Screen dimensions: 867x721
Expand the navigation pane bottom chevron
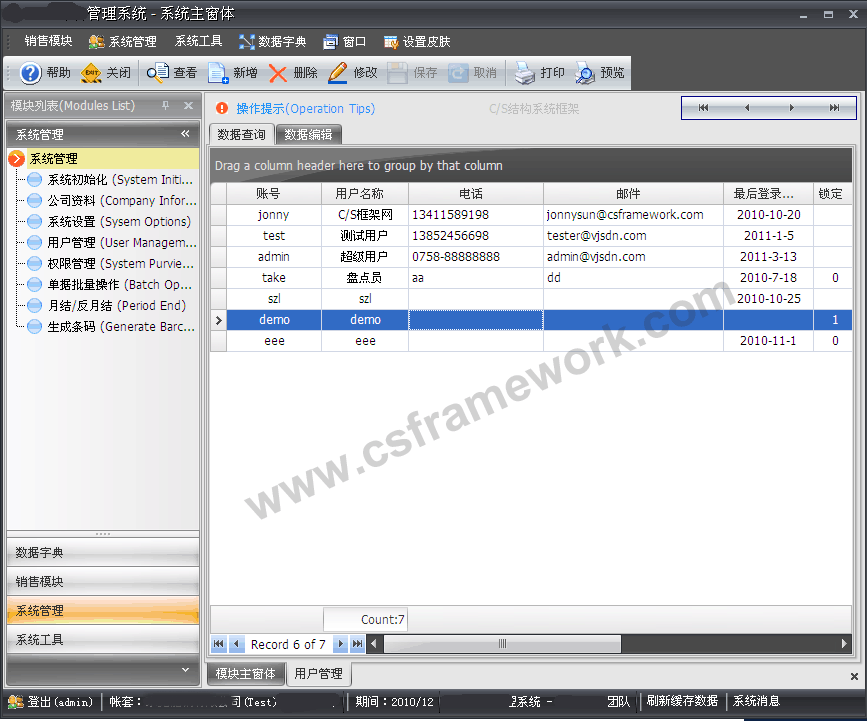click(x=185, y=668)
